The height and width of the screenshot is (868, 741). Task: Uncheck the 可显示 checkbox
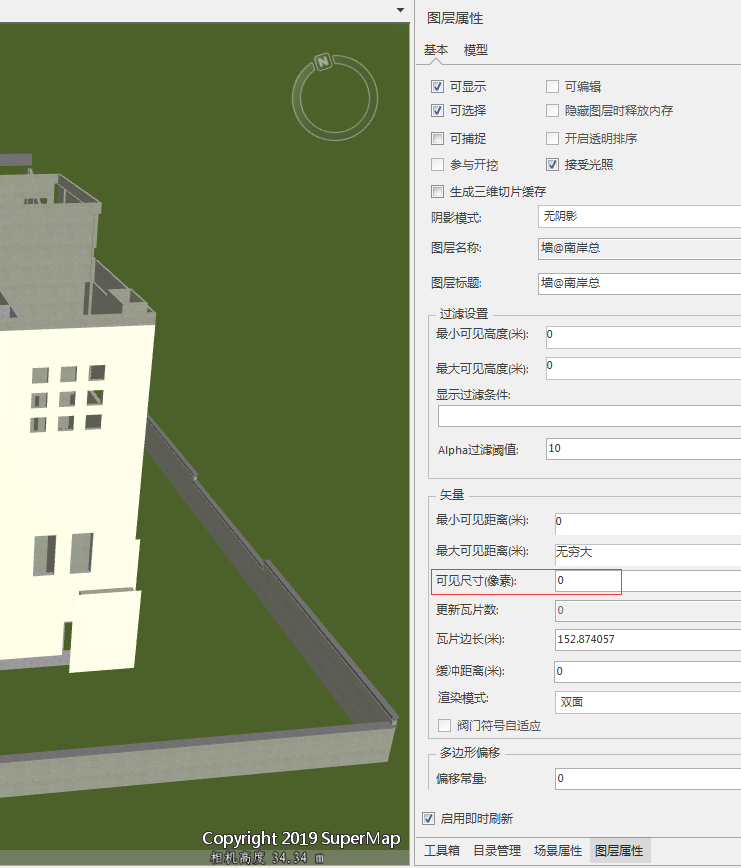click(437, 87)
